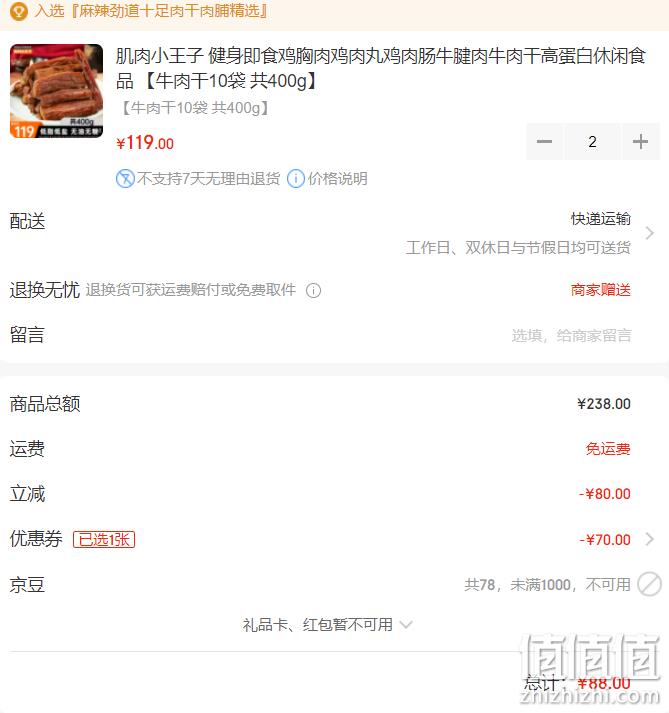Click the 价格说明 info icon
Screen dimensions: 669x713
click(296, 179)
